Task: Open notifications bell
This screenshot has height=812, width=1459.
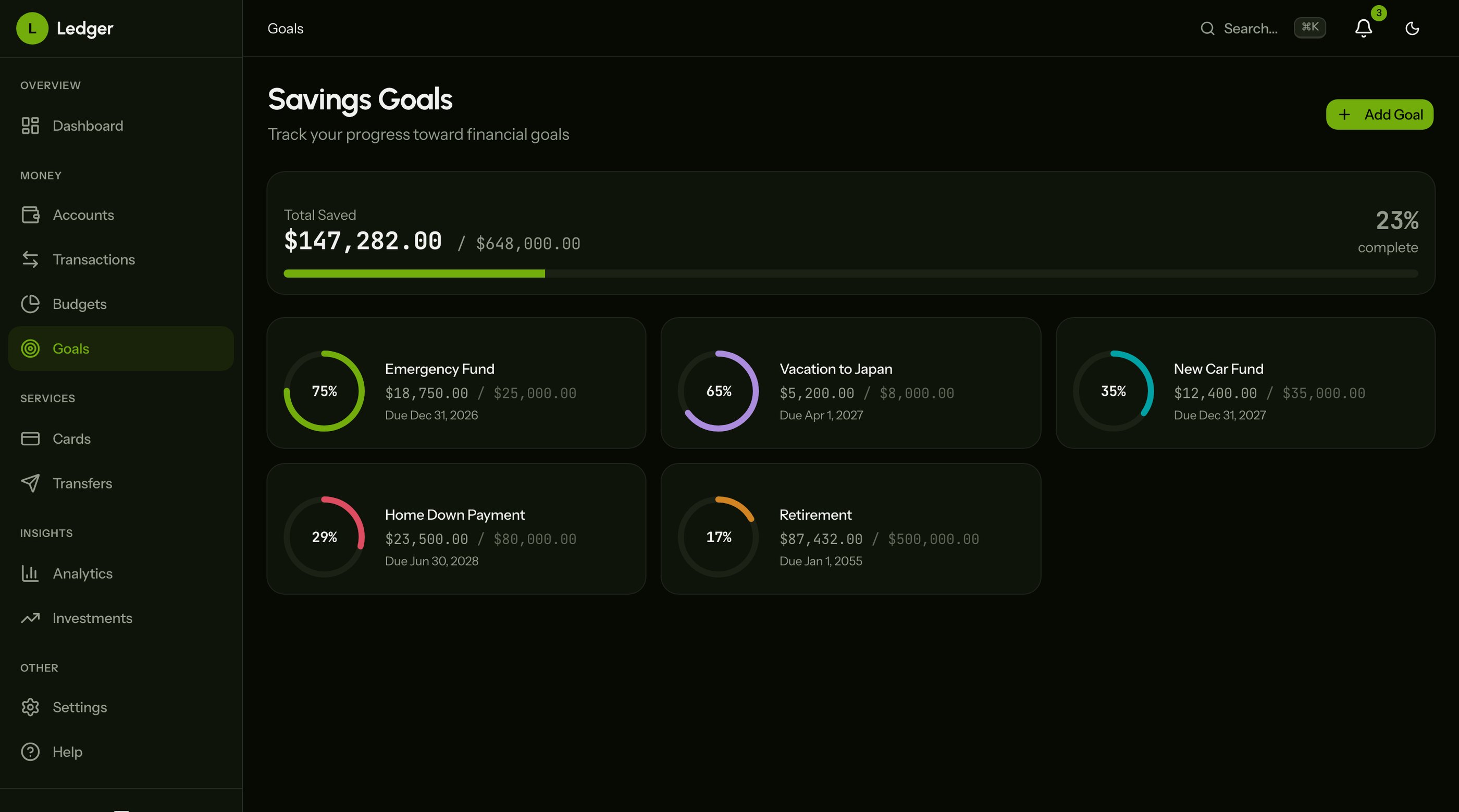Action: click(1363, 28)
